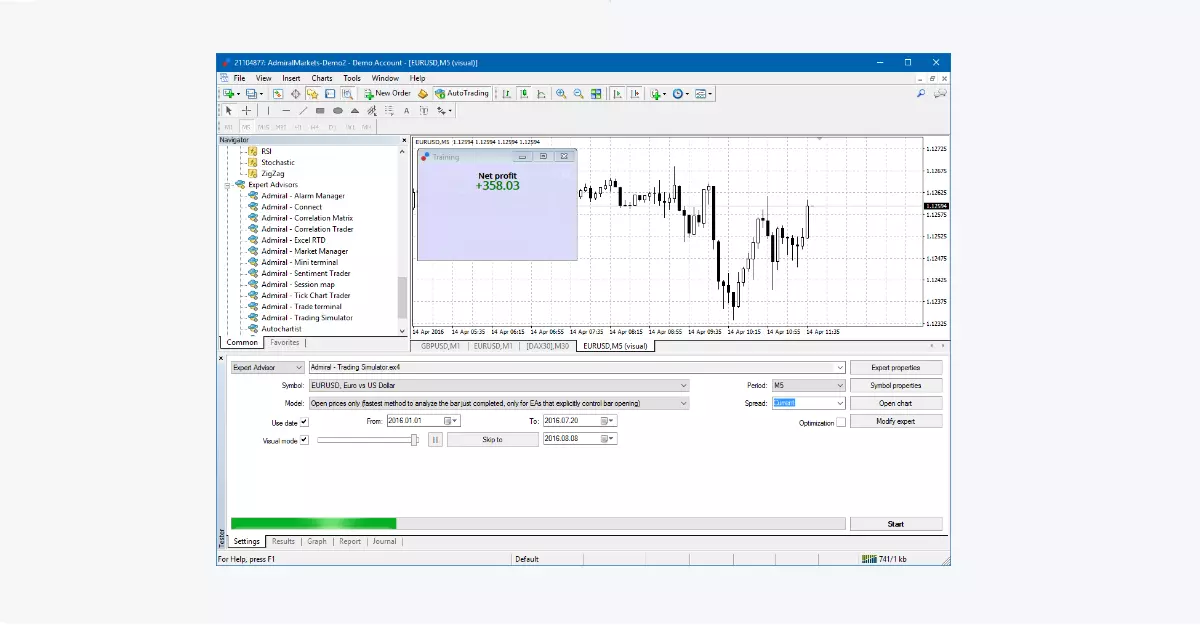Viewport: 1200px width, 628px height.
Task: Open the Period M5 dropdown
Action: click(x=808, y=385)
